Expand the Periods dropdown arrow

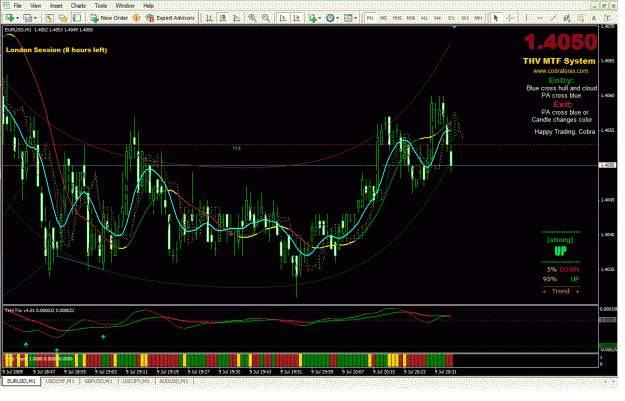click(x=337, y=18)
